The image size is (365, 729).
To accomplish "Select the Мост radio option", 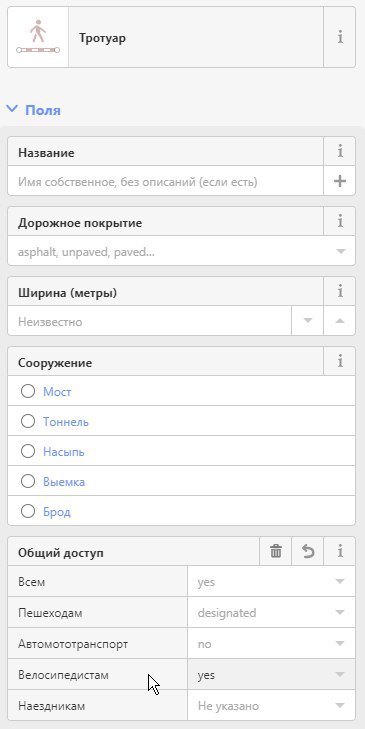I will click(28, 391).
